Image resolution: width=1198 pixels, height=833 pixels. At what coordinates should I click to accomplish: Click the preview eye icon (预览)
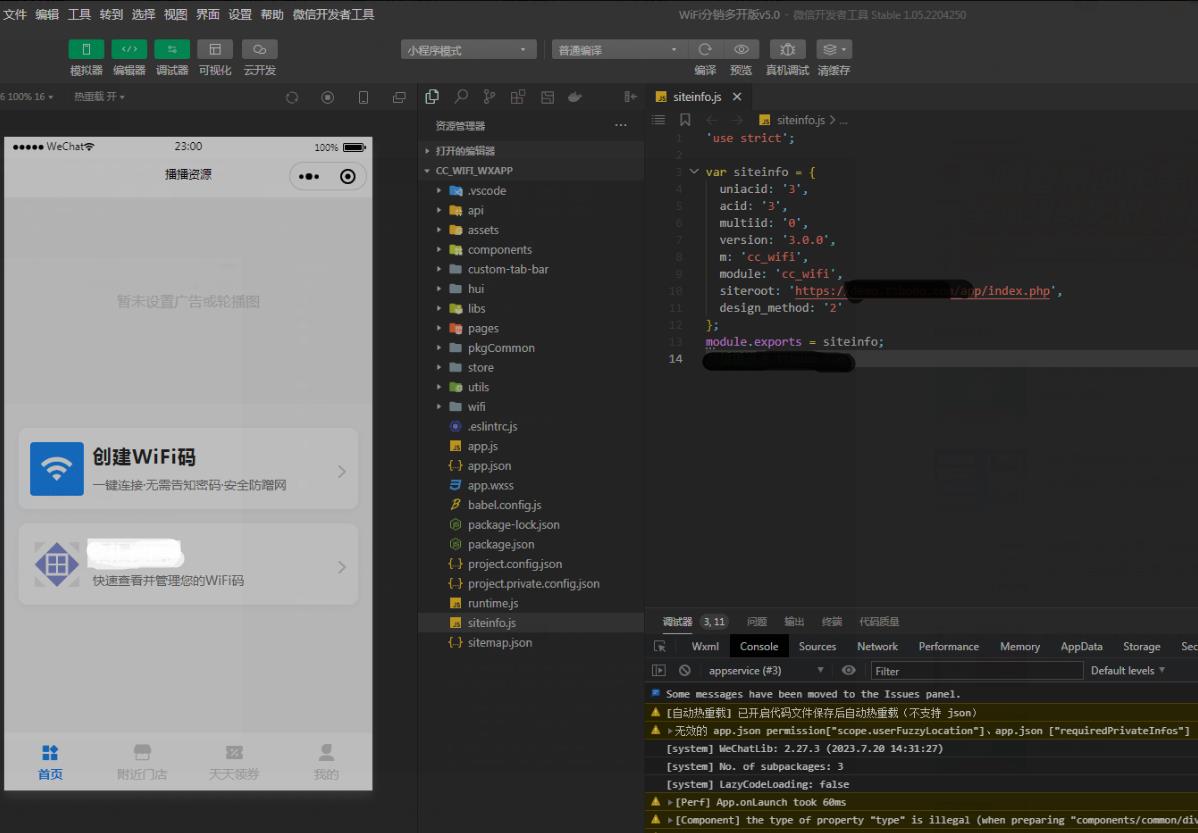click(x=741, y=49)
